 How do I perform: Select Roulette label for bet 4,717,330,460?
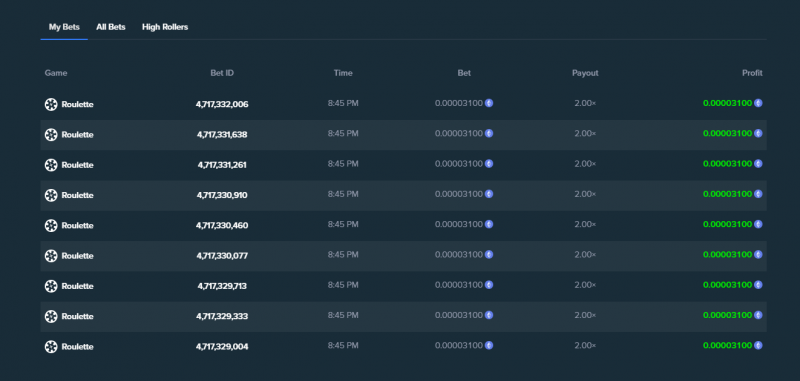[78, 225]
